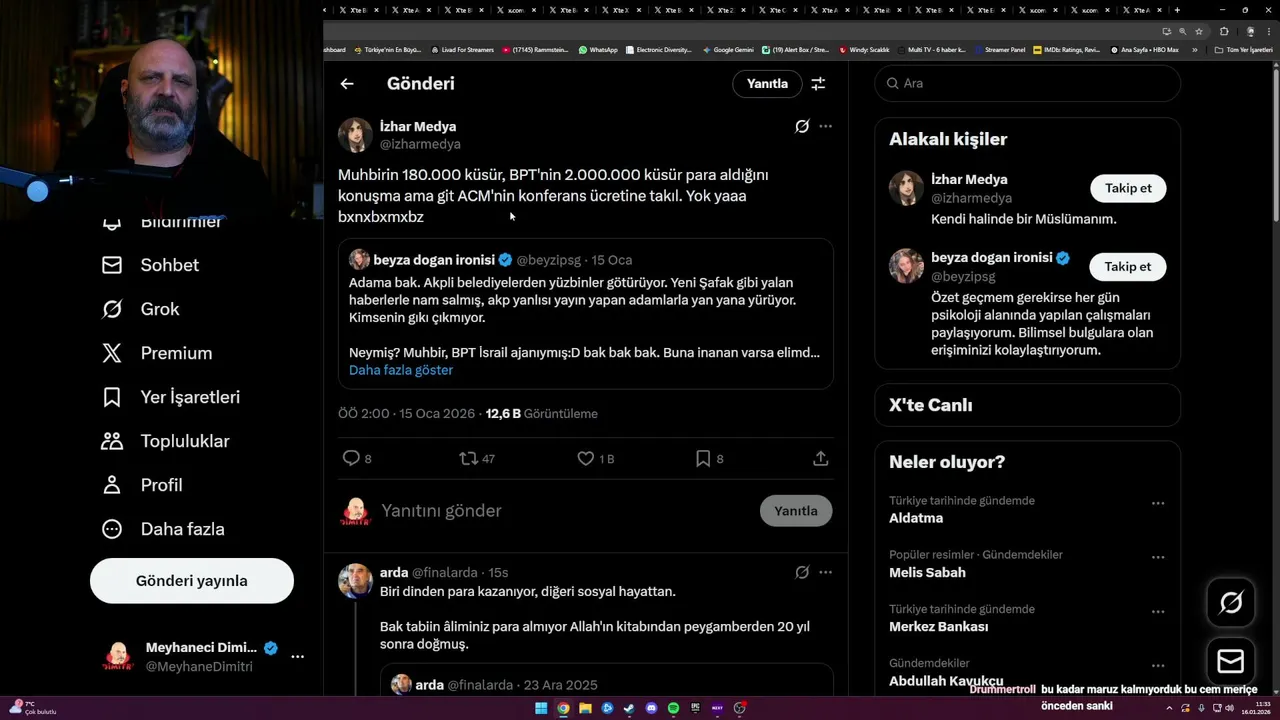The height and width of the screenshot is (720, 1280).
Task: Bookmark the post showing 8 bookmarks
Action: tap(703, 458)
